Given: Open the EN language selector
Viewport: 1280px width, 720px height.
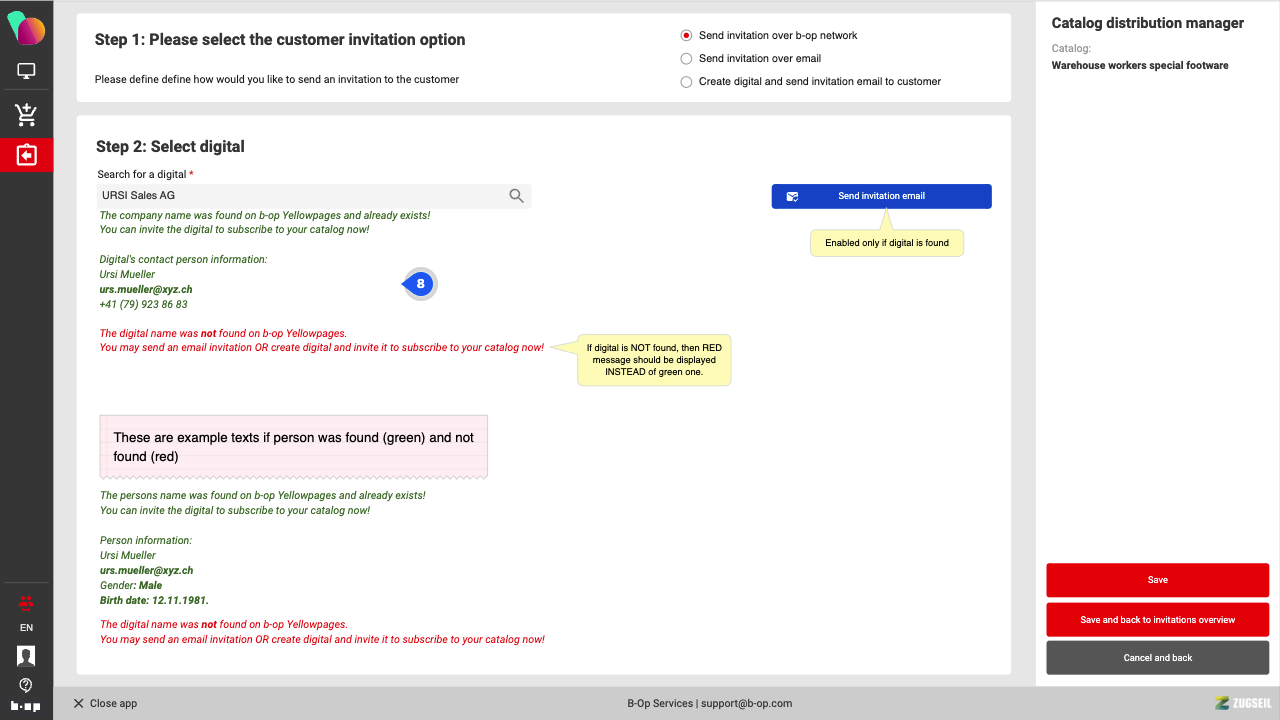Looking at the screenshot, I should [x=26, y=628].
